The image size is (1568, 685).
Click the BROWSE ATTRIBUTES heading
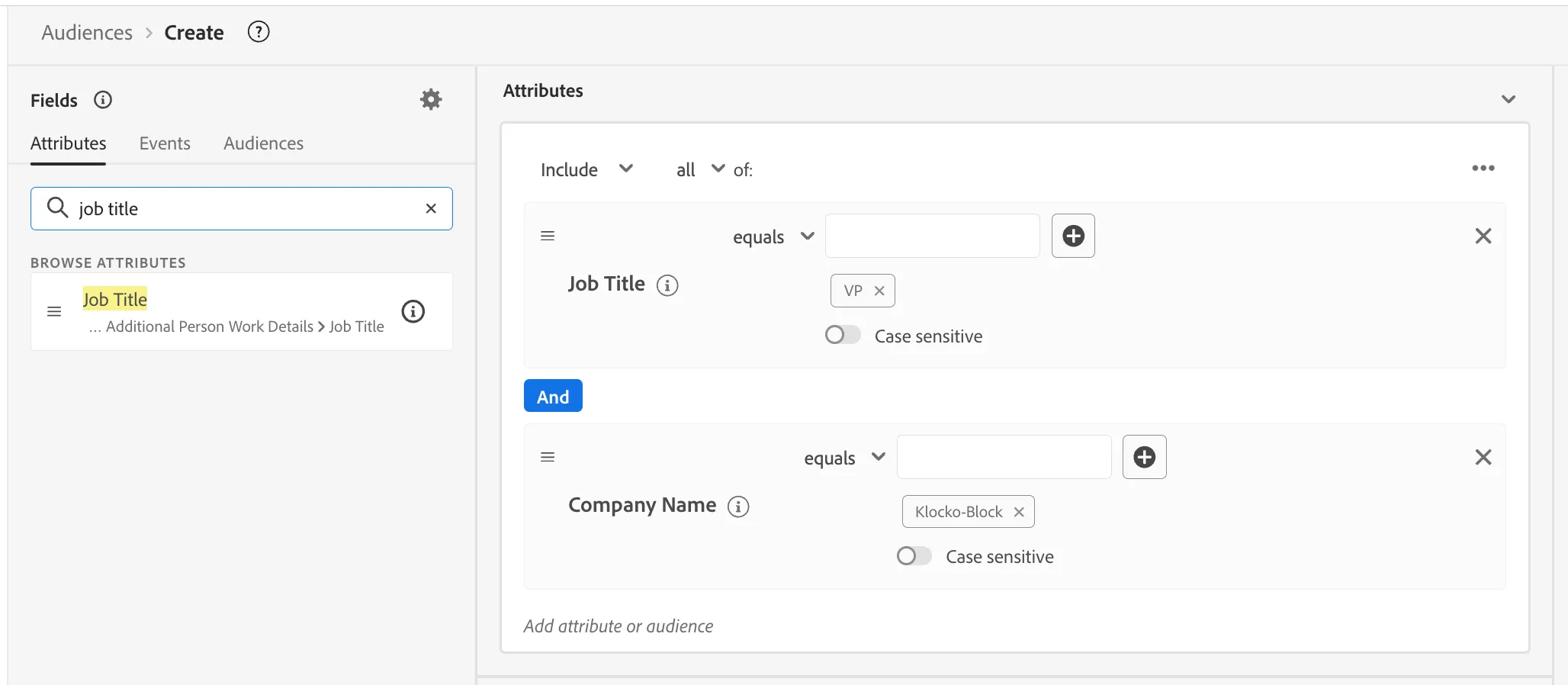coord(108,262)
